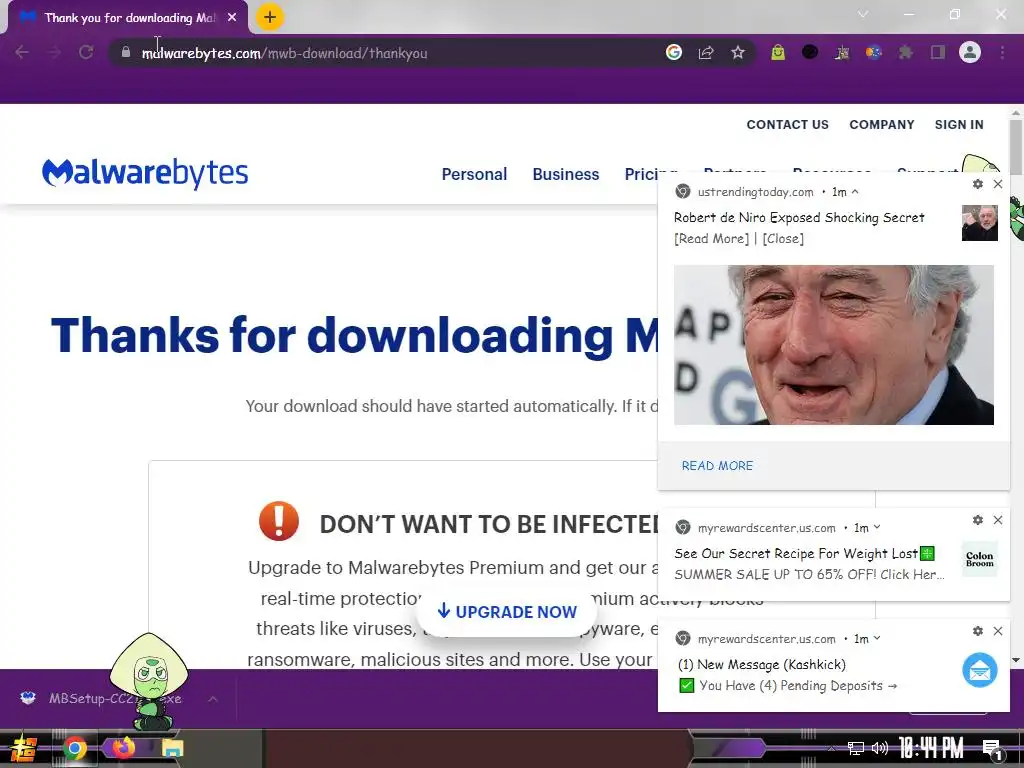Open the tab search chevron
This screenshot has height=768, width=1024.
click(x=863, y=14)
